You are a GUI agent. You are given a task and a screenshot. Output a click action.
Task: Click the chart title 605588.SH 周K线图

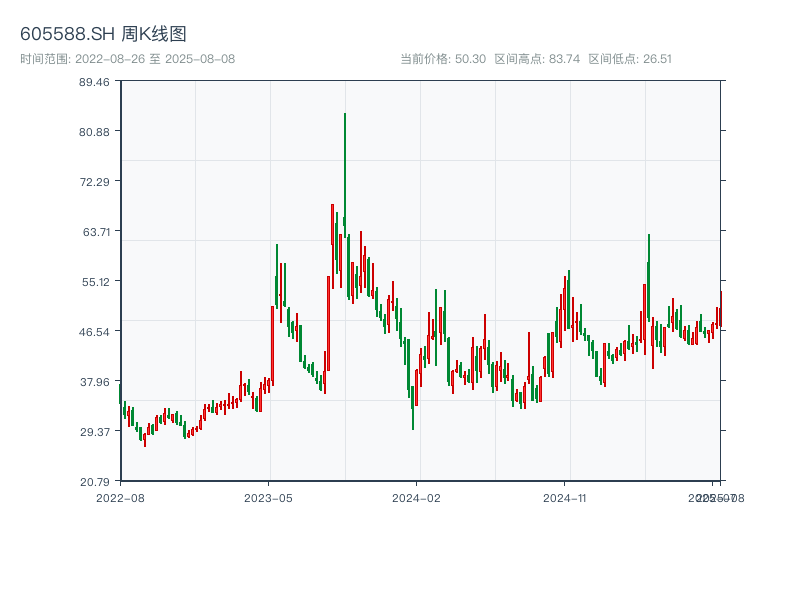103,34
